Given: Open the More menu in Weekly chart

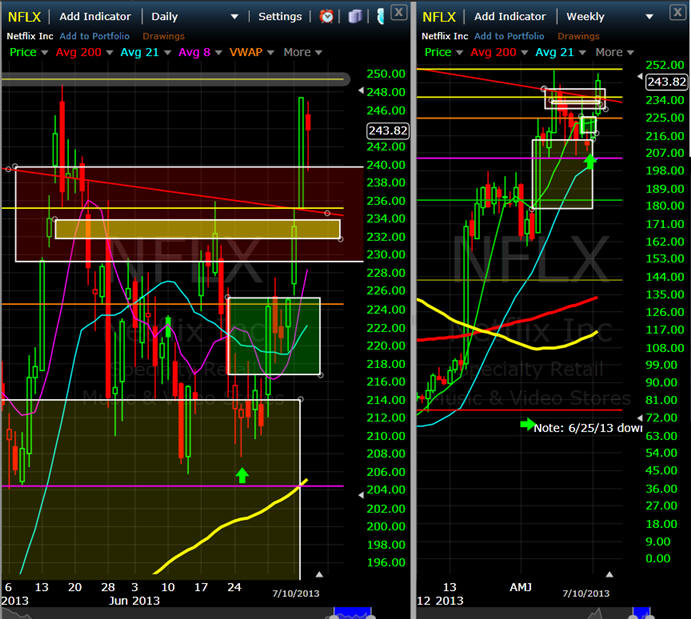Looking at the screenshot, I should [614, 52].
